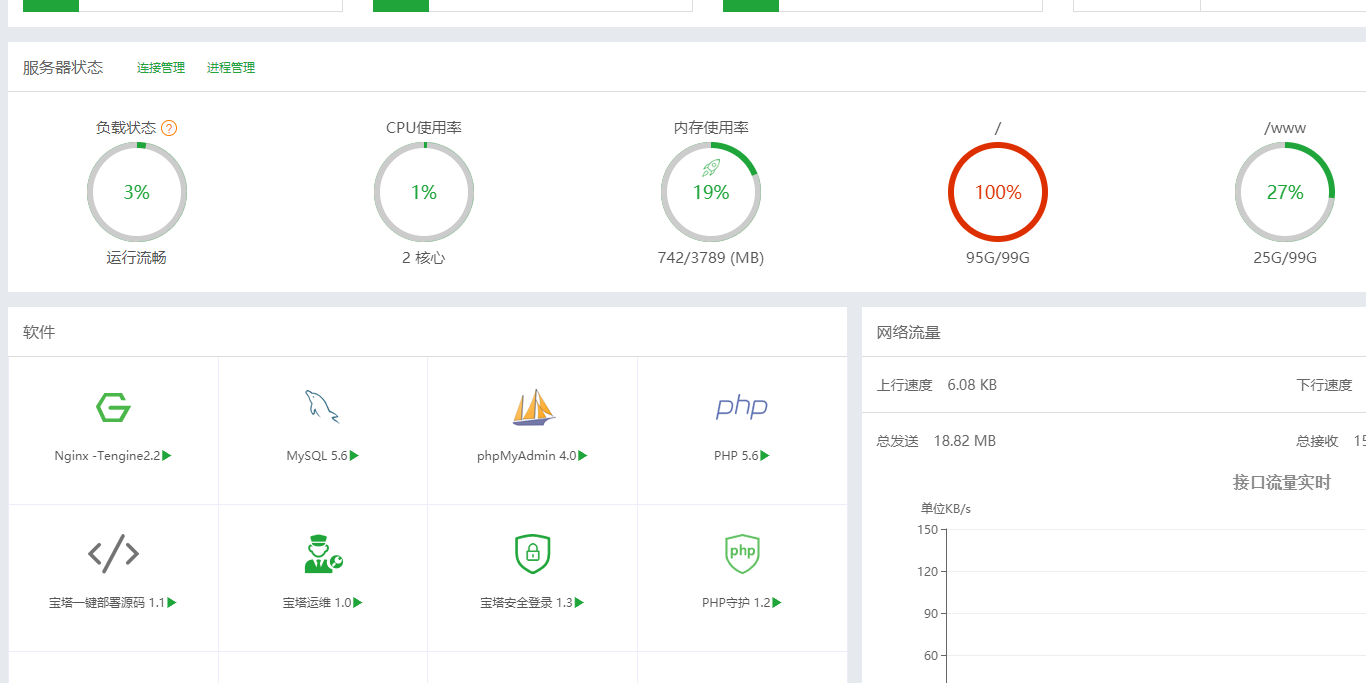1366x683 pixels.
Task: Click the MySQL dolphin icon
Action: point(322,407)
